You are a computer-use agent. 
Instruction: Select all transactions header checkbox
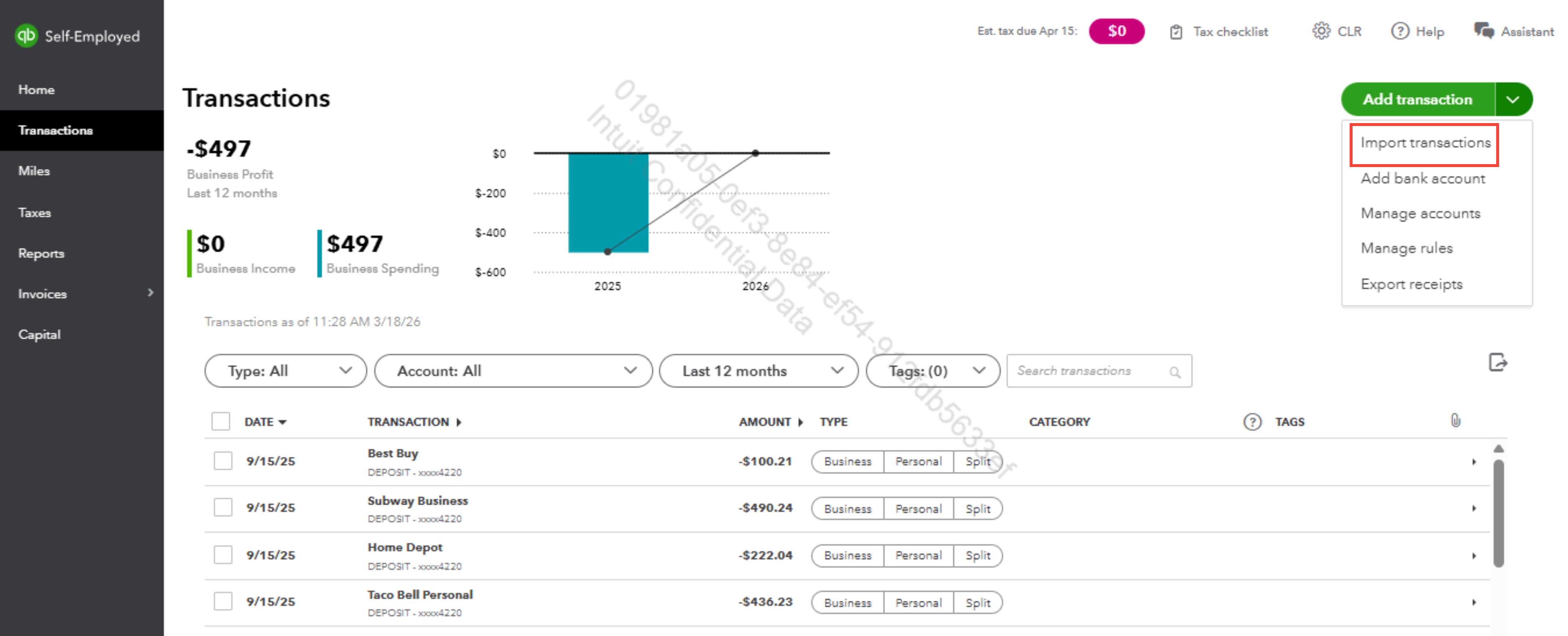pyautogui.click(x=220, y=421)
